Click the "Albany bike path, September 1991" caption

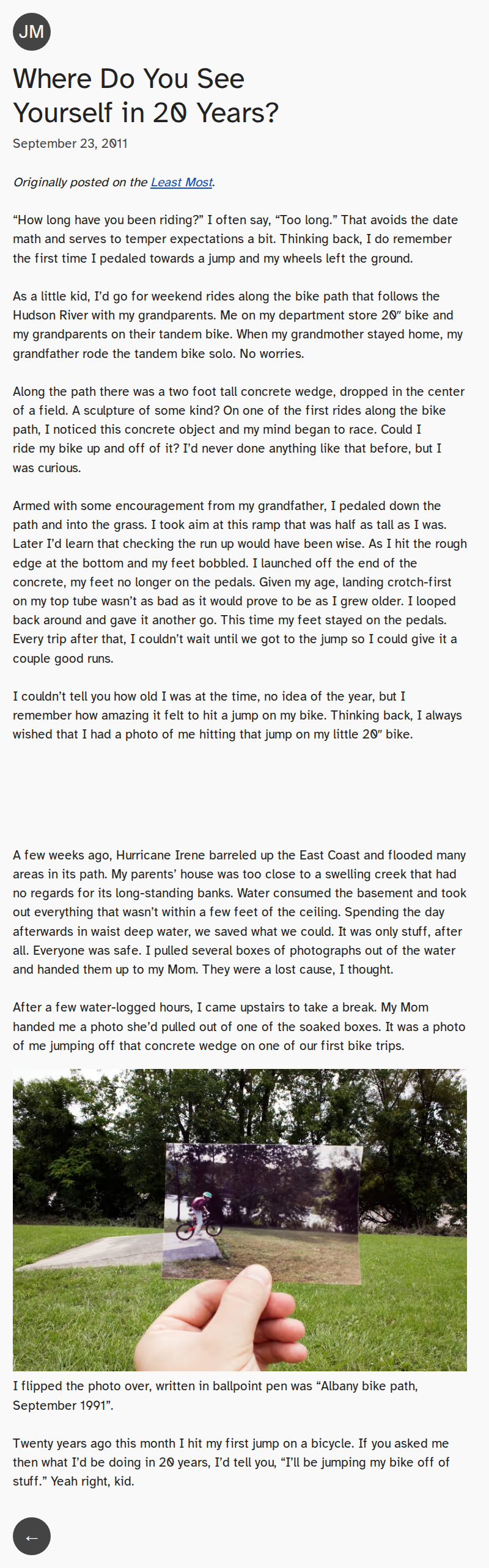(x=215, y=1395)
